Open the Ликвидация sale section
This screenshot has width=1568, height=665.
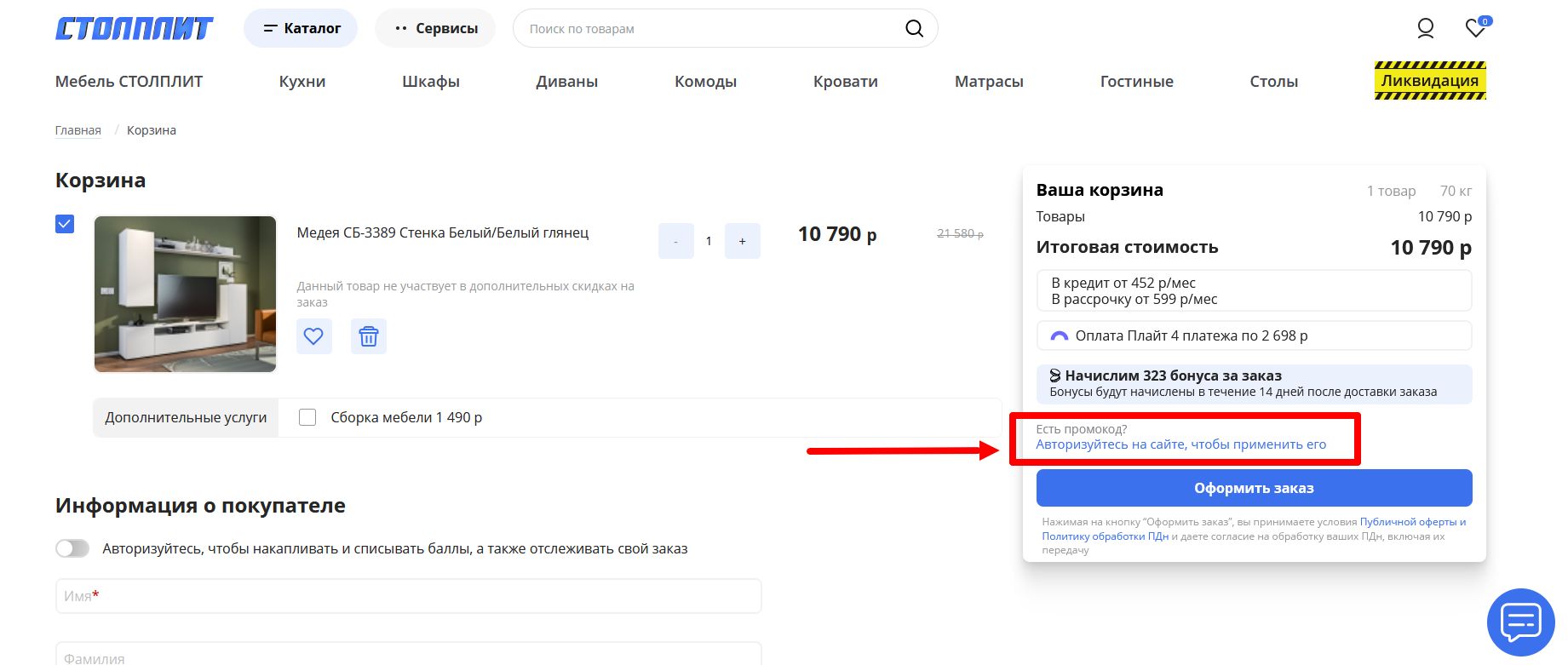(x=1429, y=81)
